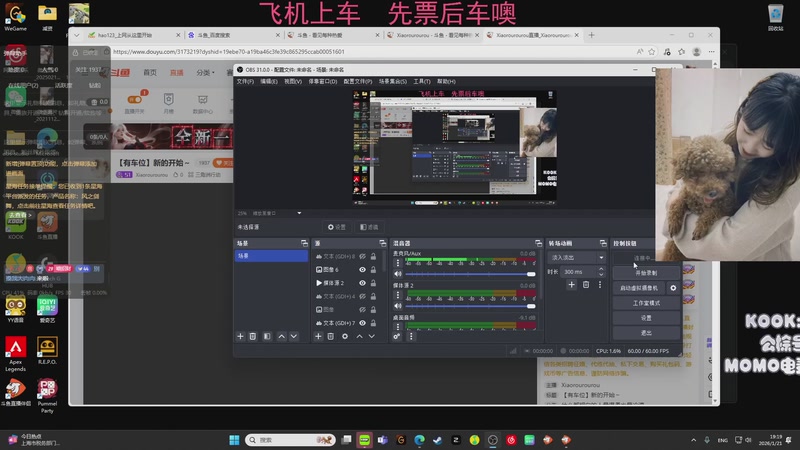The height and width of the screenshot is (450, 800).
Task: Open Windows Start button on taskbar
Action: pos(234,440)
